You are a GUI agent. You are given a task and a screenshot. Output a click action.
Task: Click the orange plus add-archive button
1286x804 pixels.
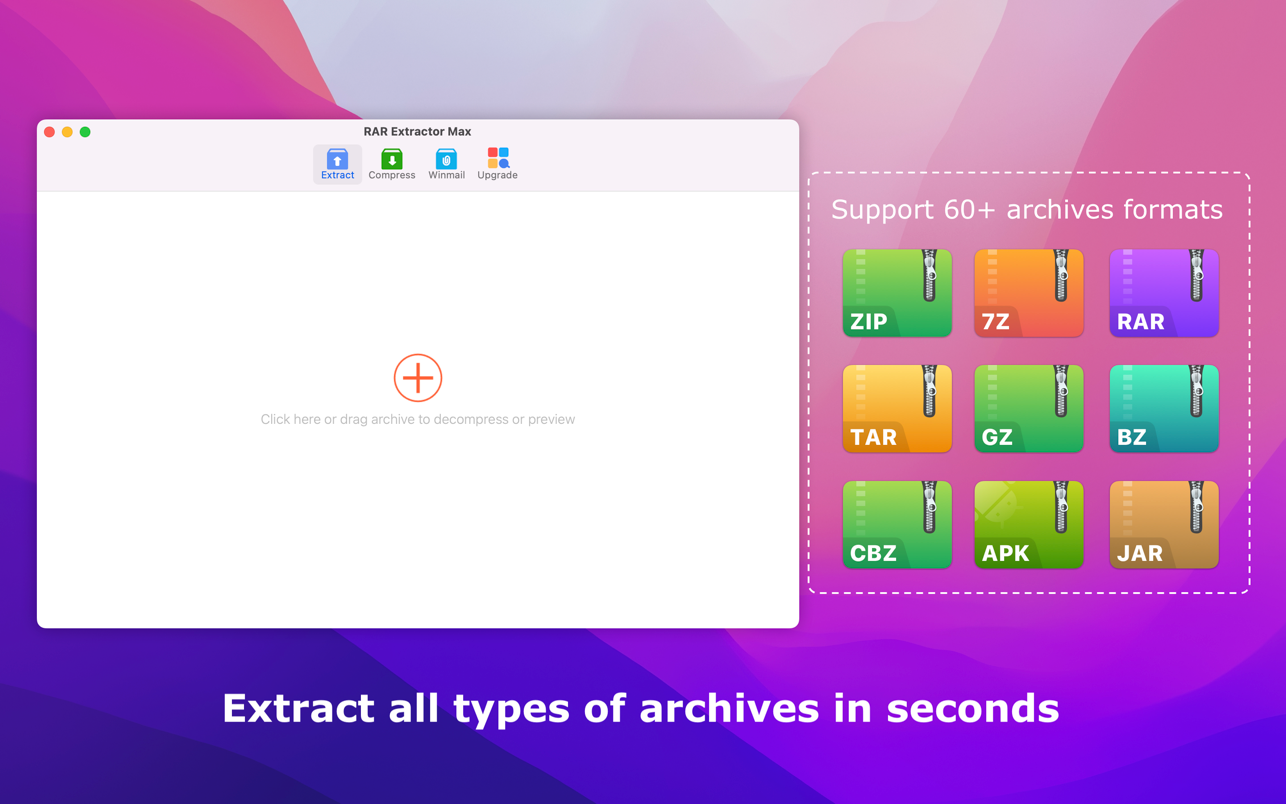[x=418, y=378]
